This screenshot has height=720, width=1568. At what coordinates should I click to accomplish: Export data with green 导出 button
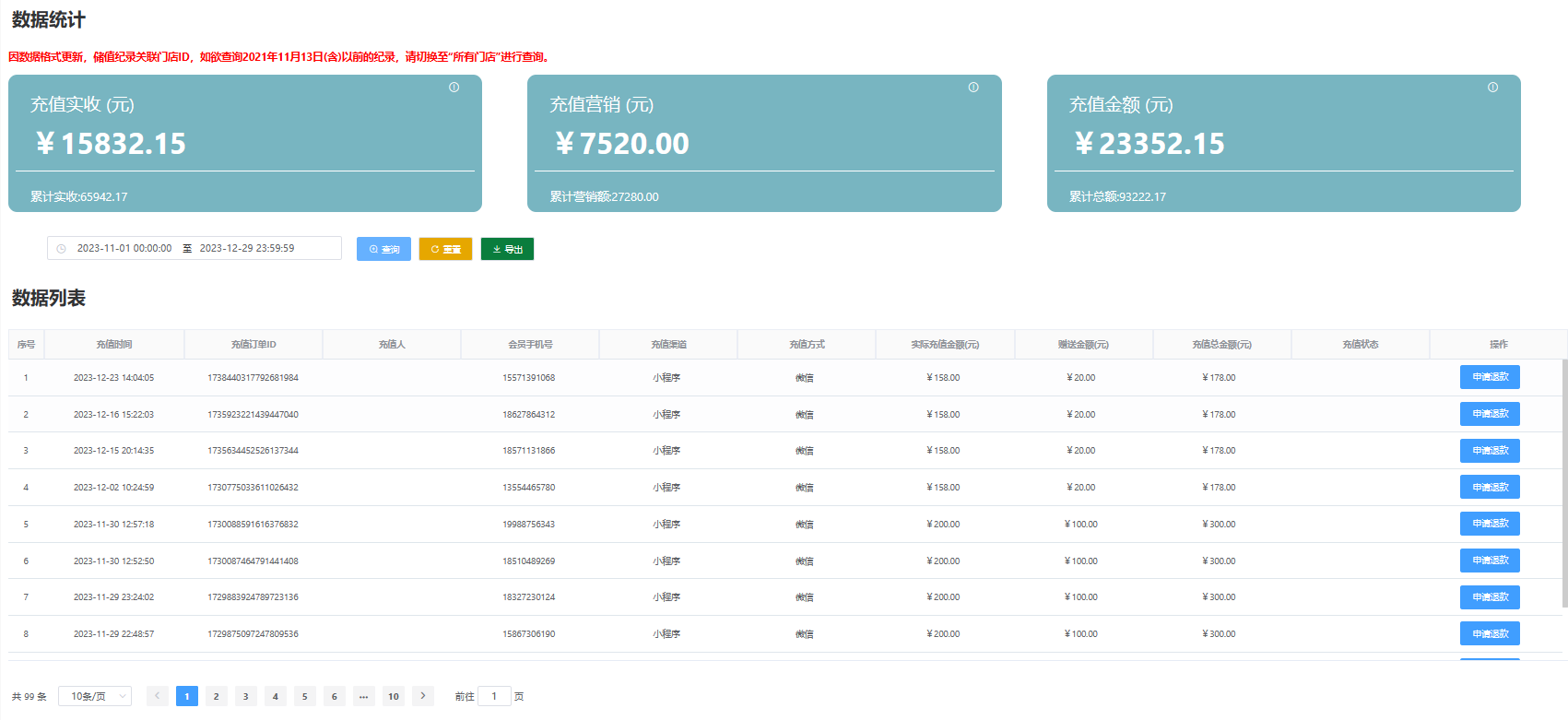click(507, 249)
